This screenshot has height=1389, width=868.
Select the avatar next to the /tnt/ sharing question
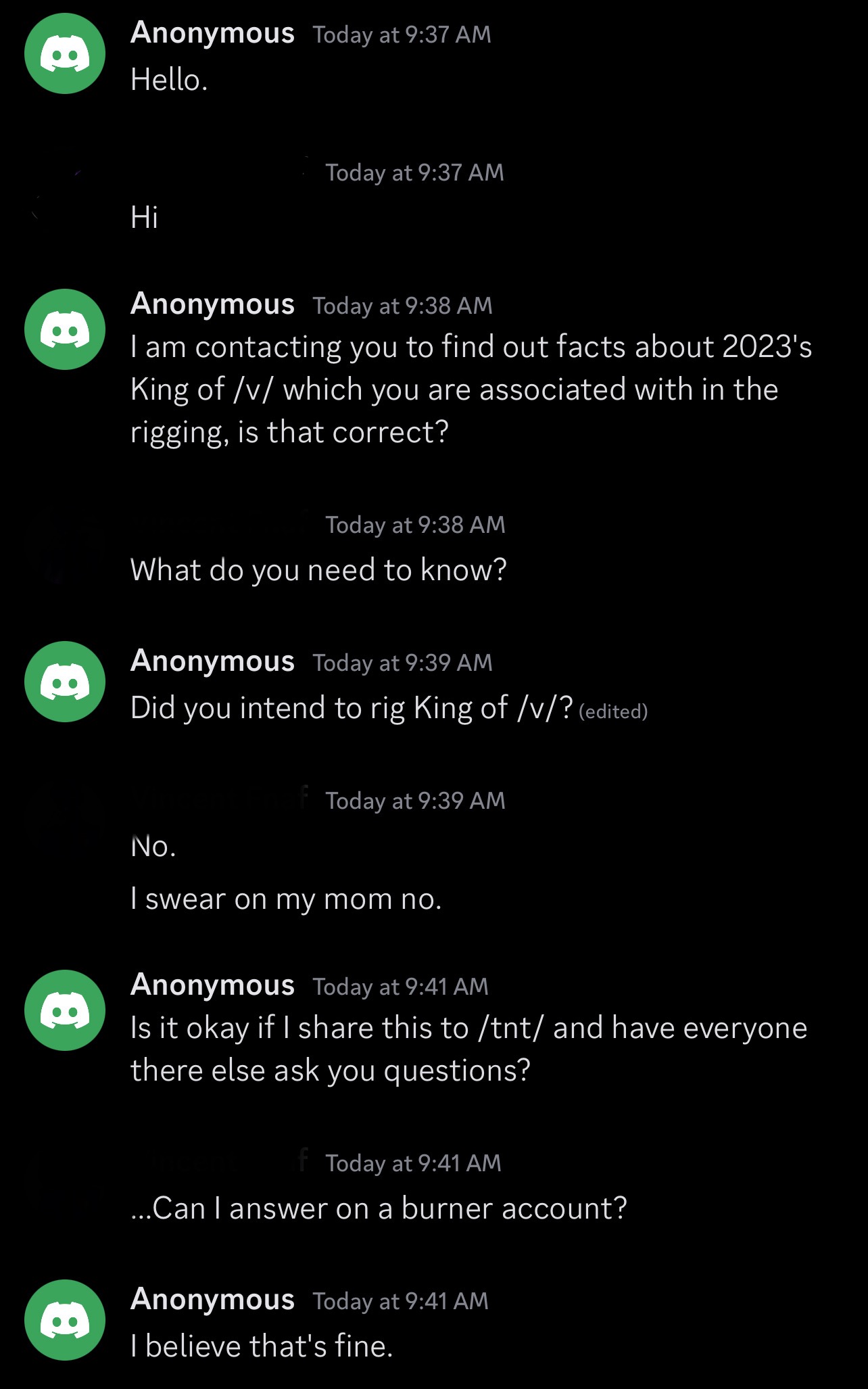65,1010
